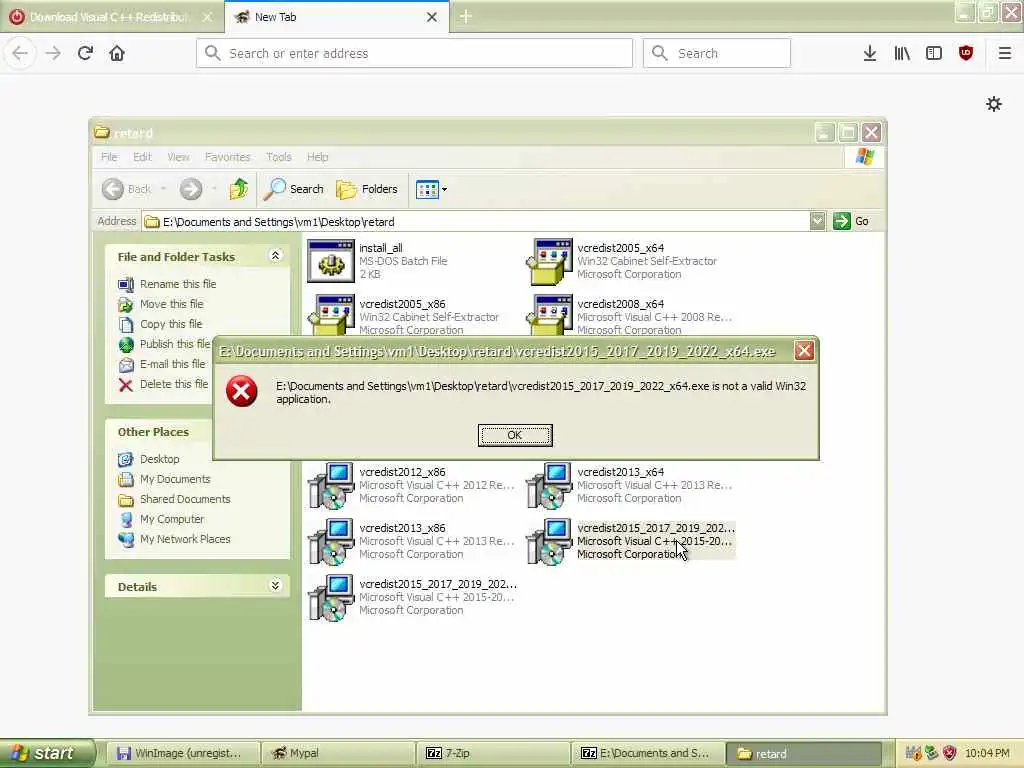Open My Network Places link
This screenshot has height=768, width=1024.
pos(185,539)
